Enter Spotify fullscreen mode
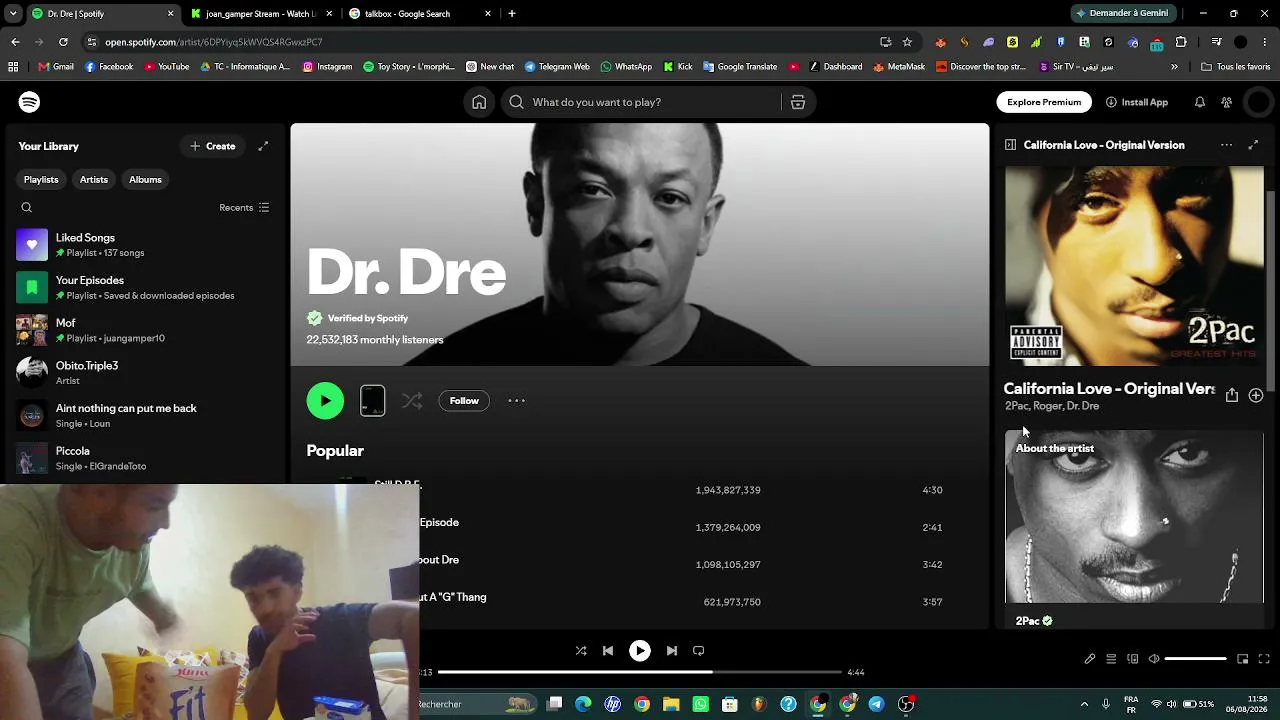This screenshot has width=1280, height=720. tap(1264, 659)
